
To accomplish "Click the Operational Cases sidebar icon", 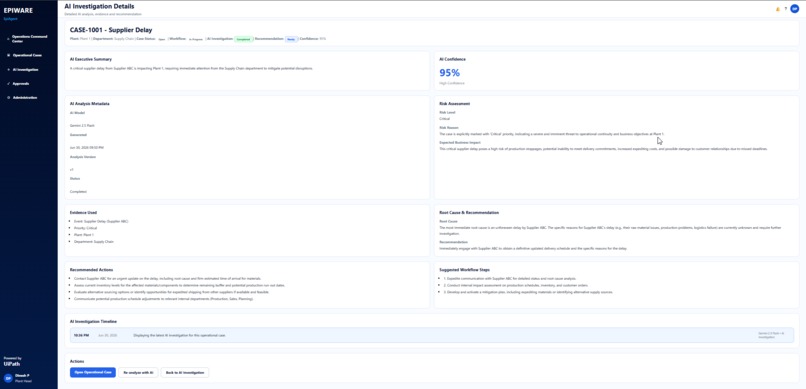I will tap(8, 55).
